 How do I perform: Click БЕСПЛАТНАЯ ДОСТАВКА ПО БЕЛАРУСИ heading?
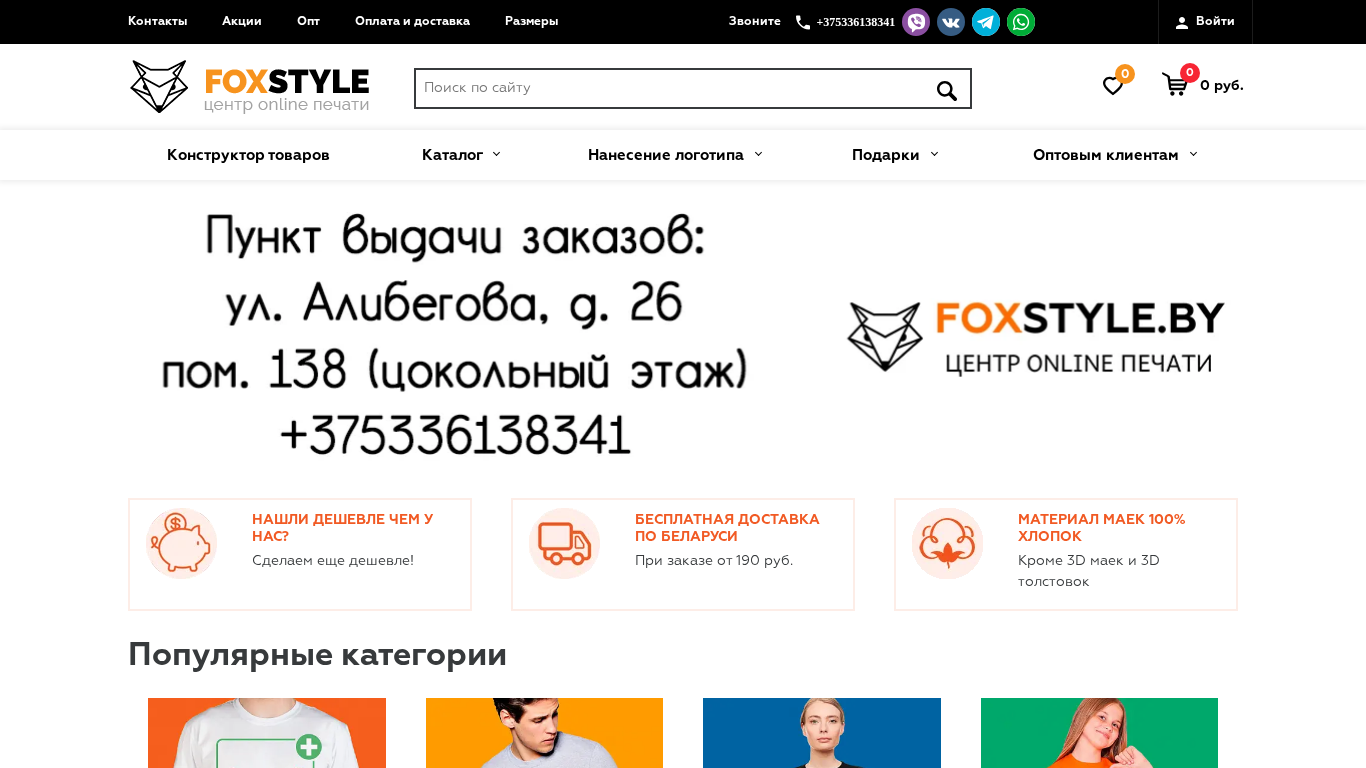727,528
